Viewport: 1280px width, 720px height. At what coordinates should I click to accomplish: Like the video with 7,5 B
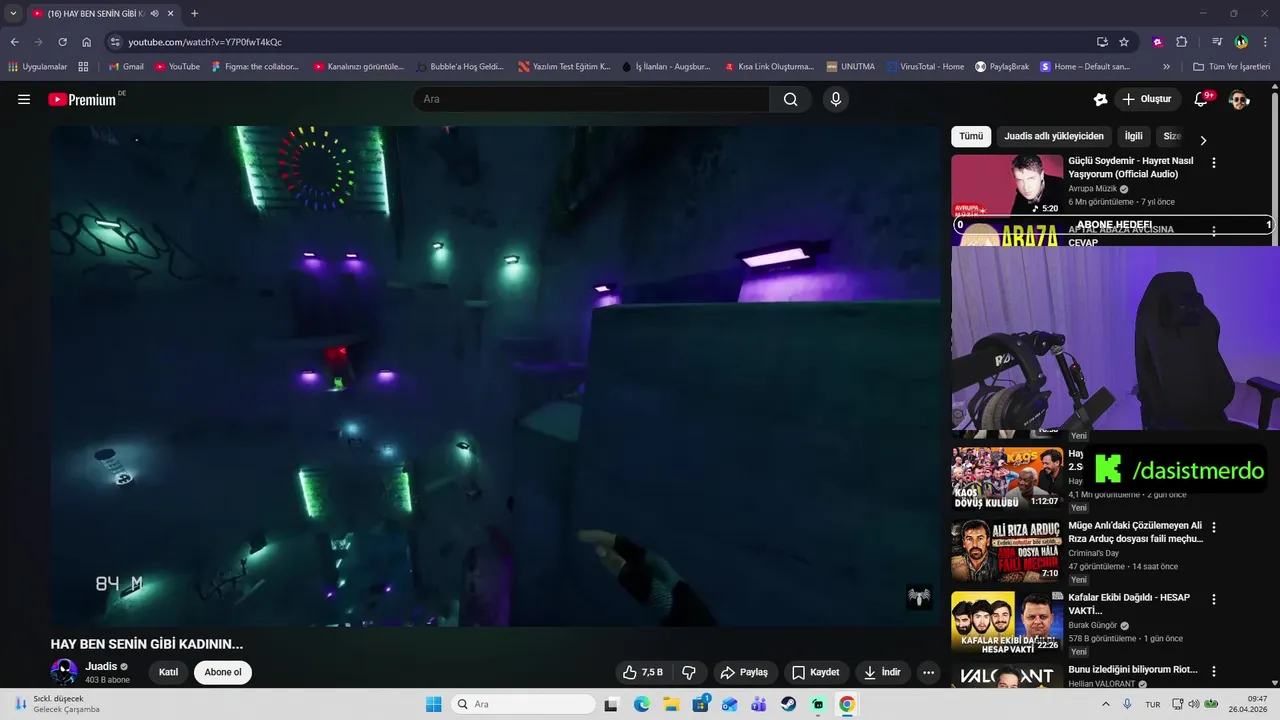(642, 672)
